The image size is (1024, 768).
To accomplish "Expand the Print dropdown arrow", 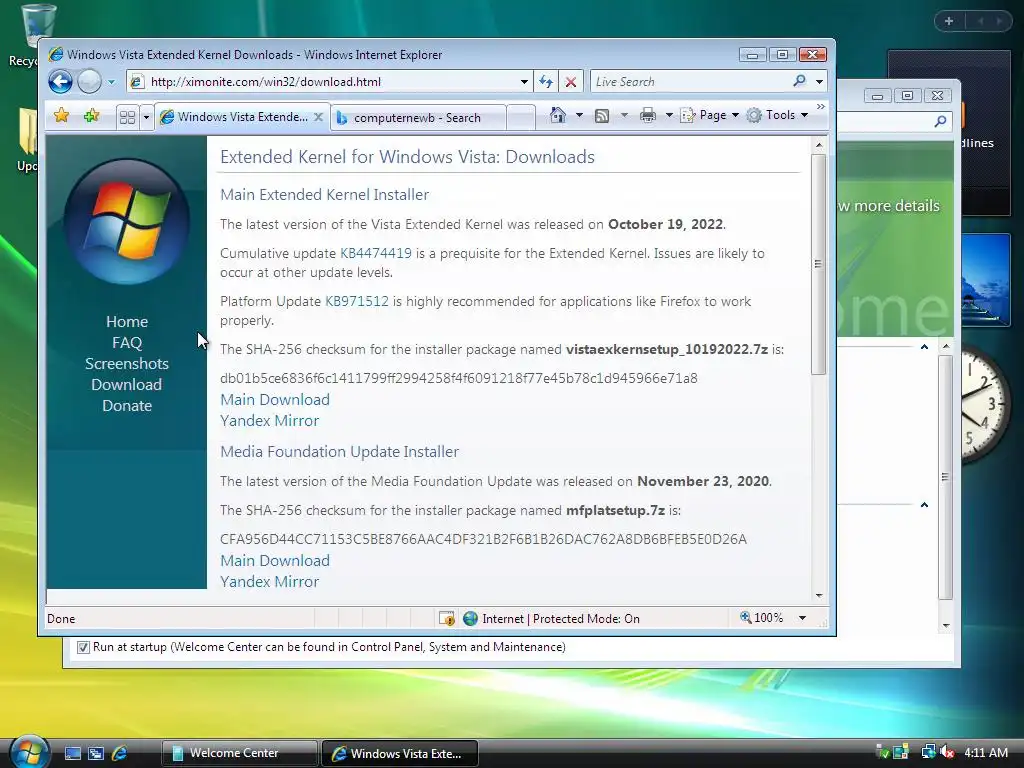I will [669, 115].
